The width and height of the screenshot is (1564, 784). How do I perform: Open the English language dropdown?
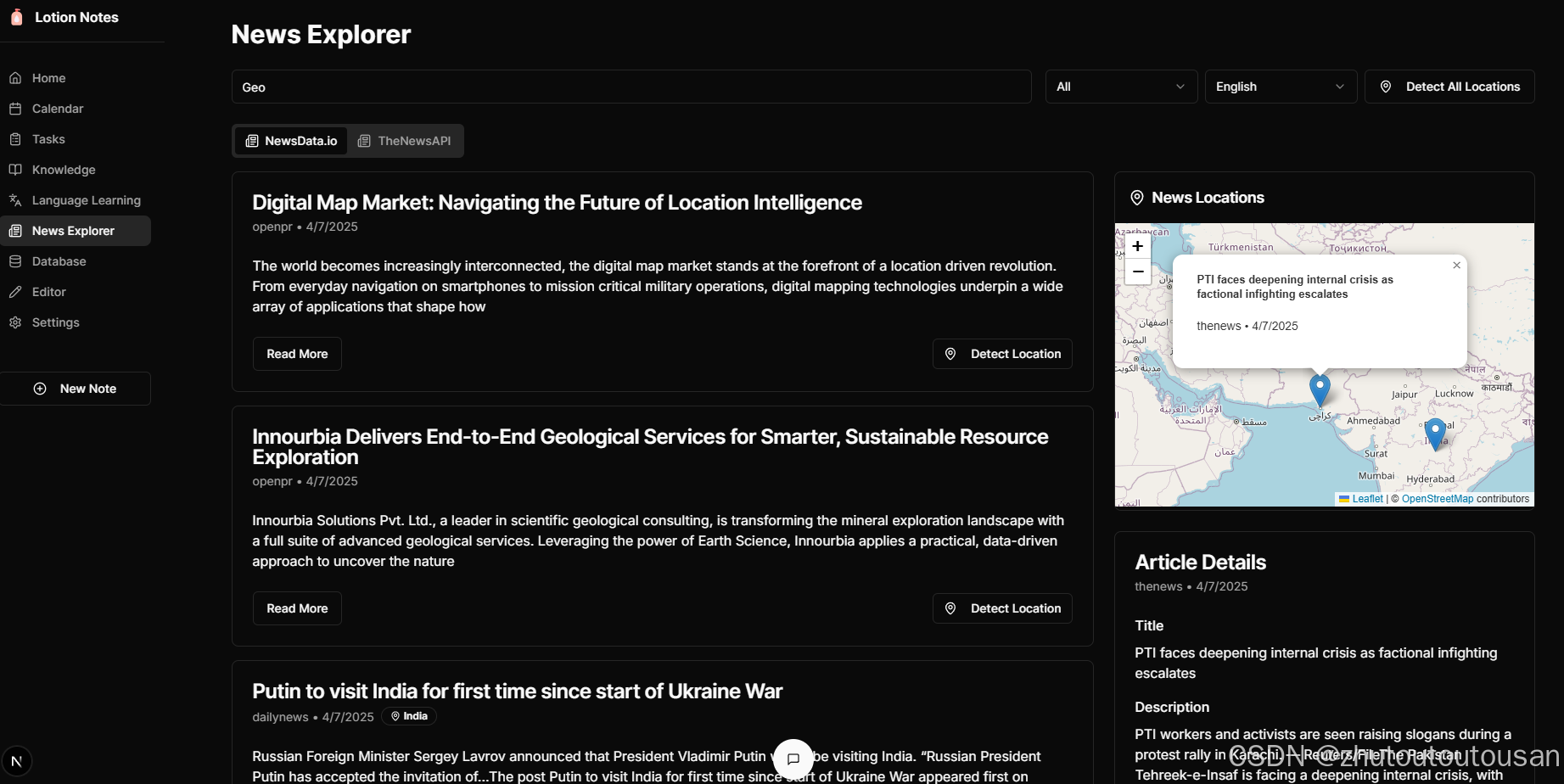click(1281, 87)
